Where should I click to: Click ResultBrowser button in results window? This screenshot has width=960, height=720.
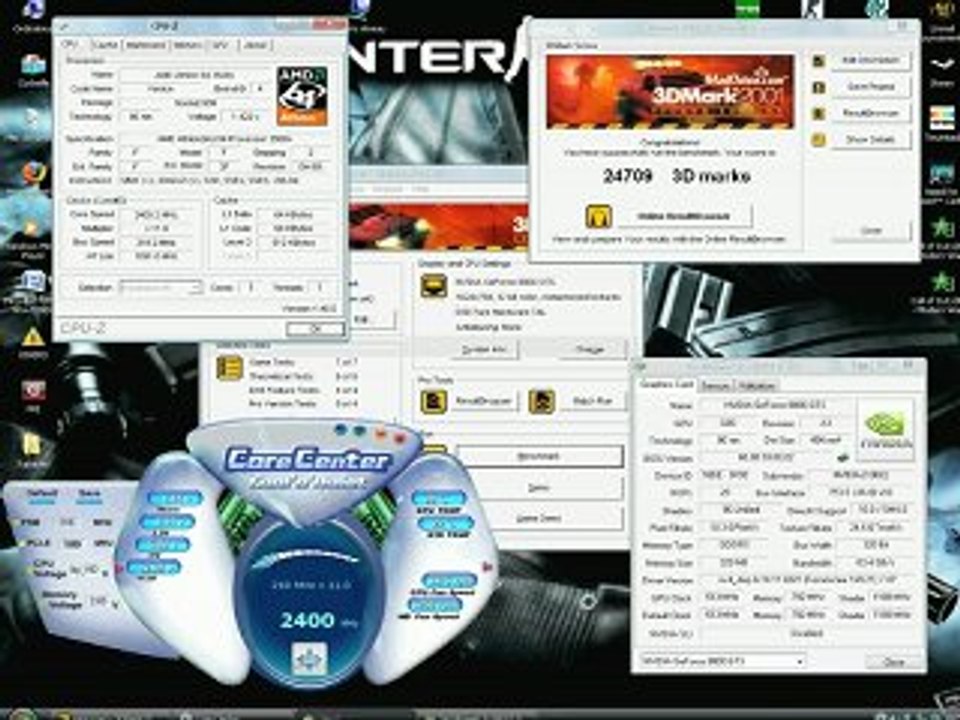pos(870,113)
